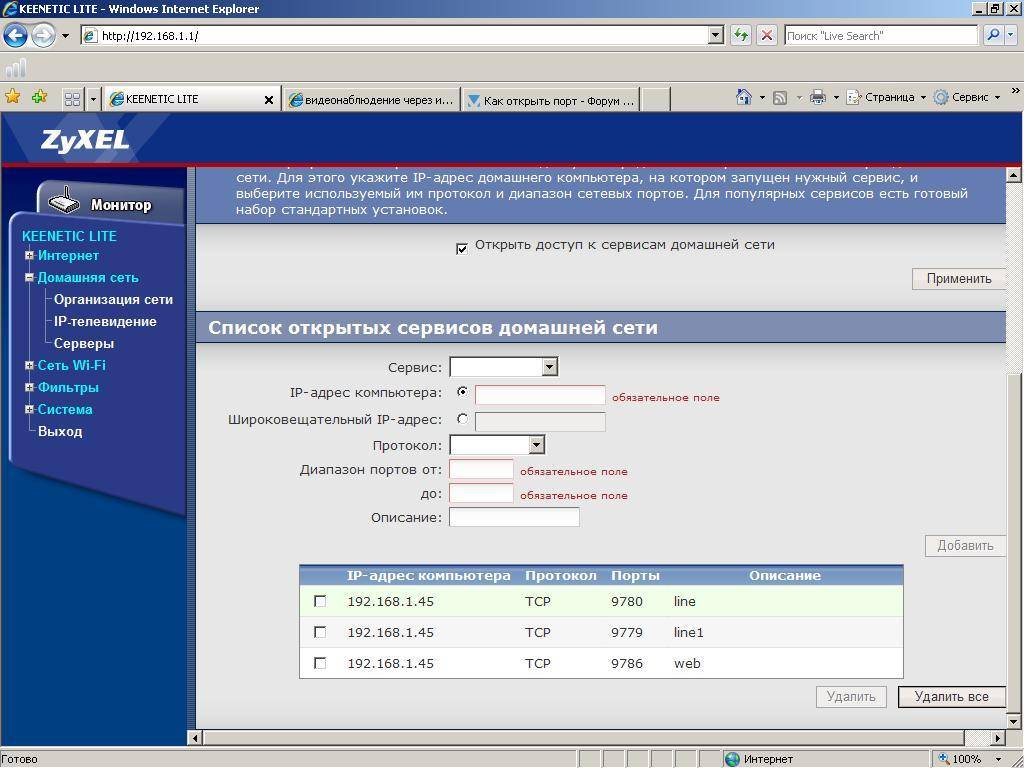1024x768 pixels.
Task: Click the red Stop loading icon
Action: pyautogui.click(x=767, y=35)
